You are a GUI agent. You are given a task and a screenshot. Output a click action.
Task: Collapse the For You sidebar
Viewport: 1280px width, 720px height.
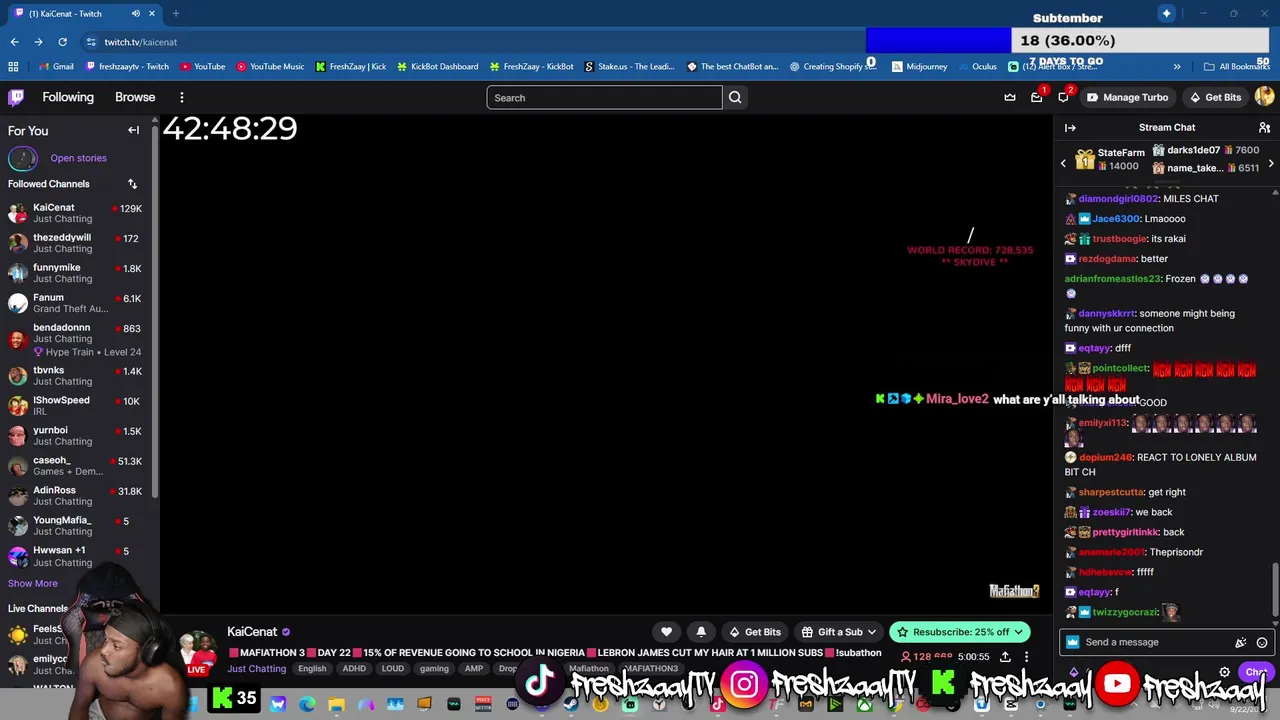(133, 130)
